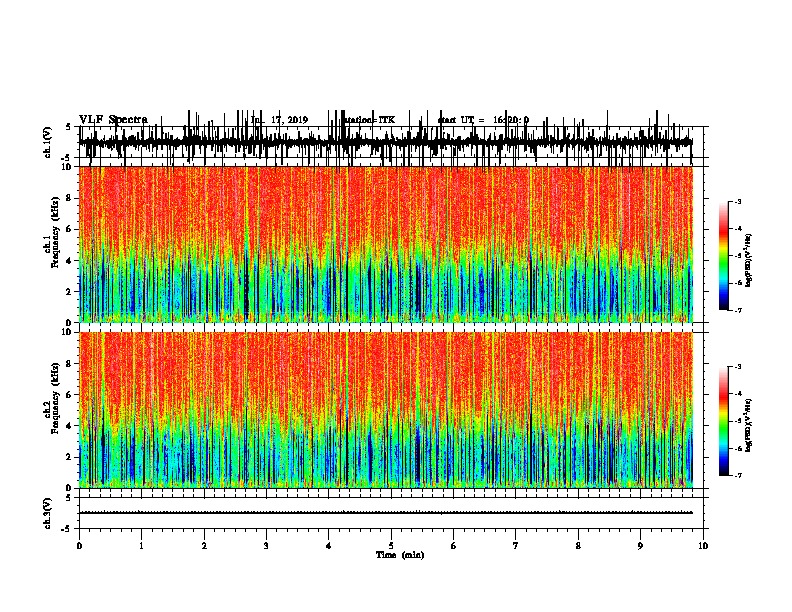The image size is (792, 612).
Task: Click the "10" kHz tick on ch.1 frequency axis
Action: (67, 167)
